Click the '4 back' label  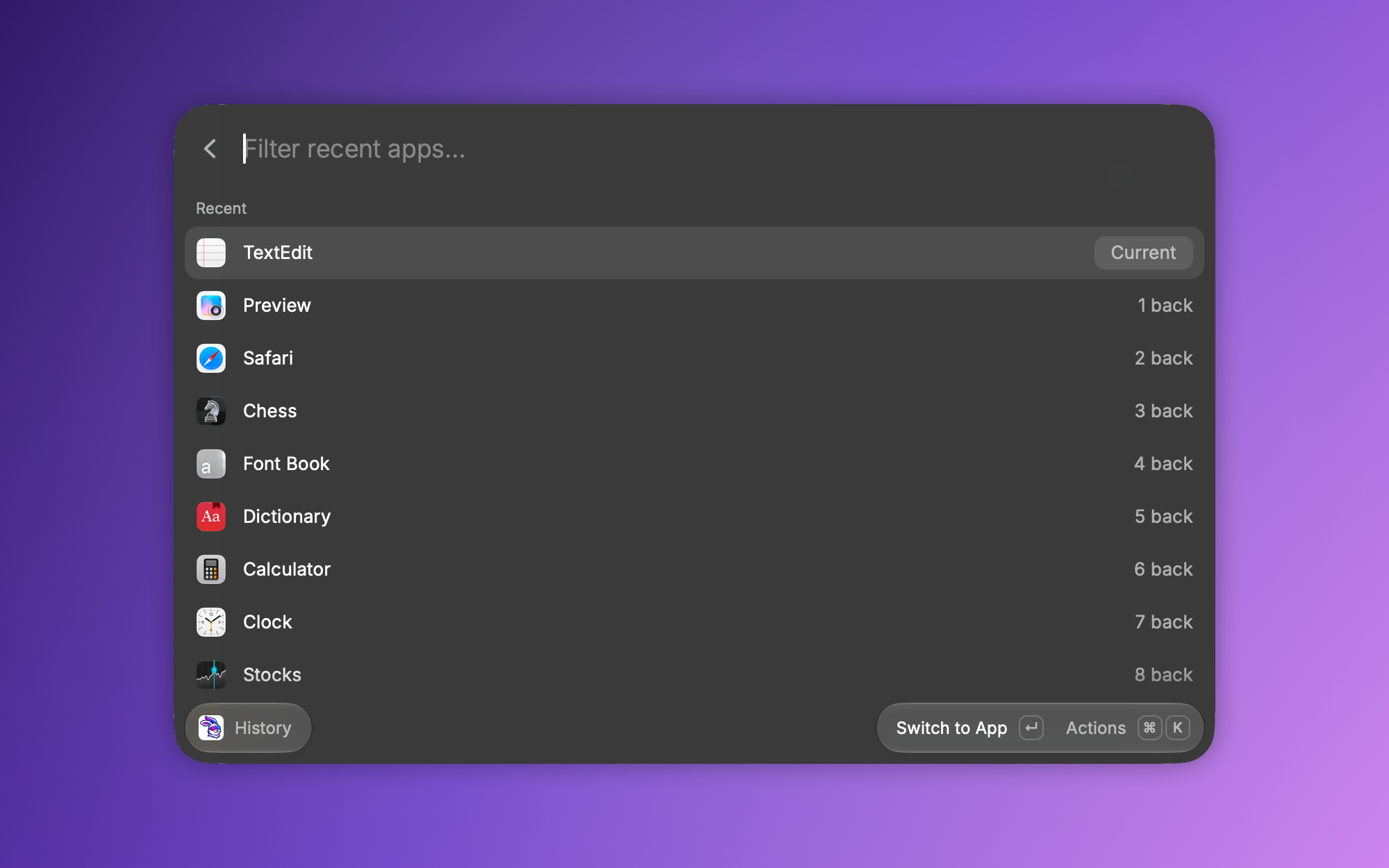1163,464
